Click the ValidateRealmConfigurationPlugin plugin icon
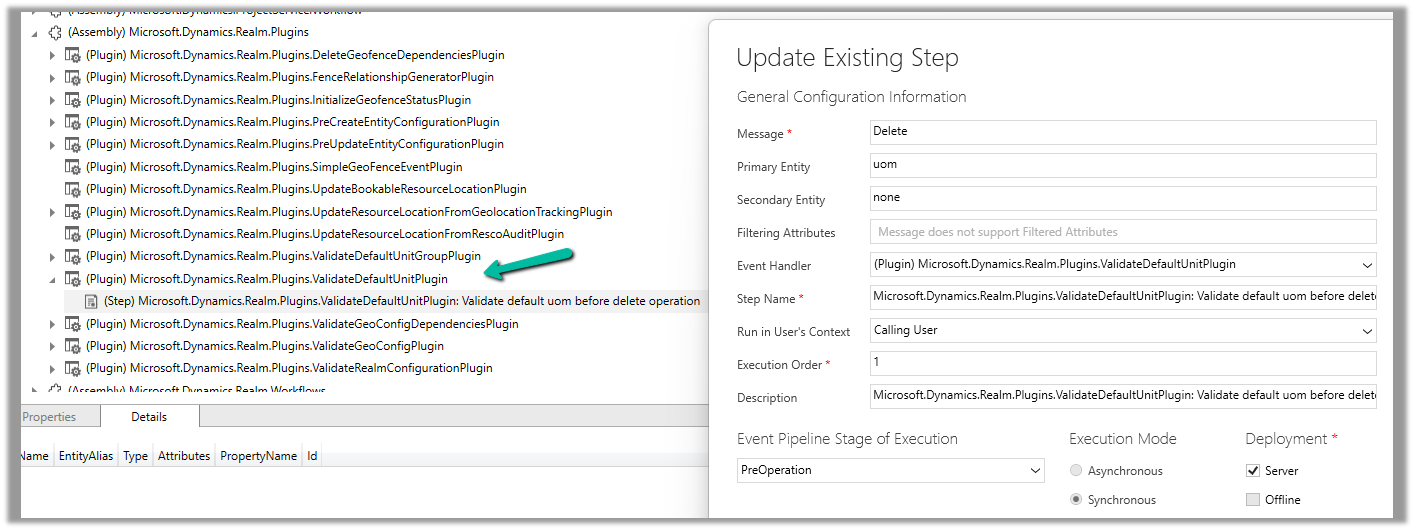This screenshot has height=530, width=1414. (72, 368)
